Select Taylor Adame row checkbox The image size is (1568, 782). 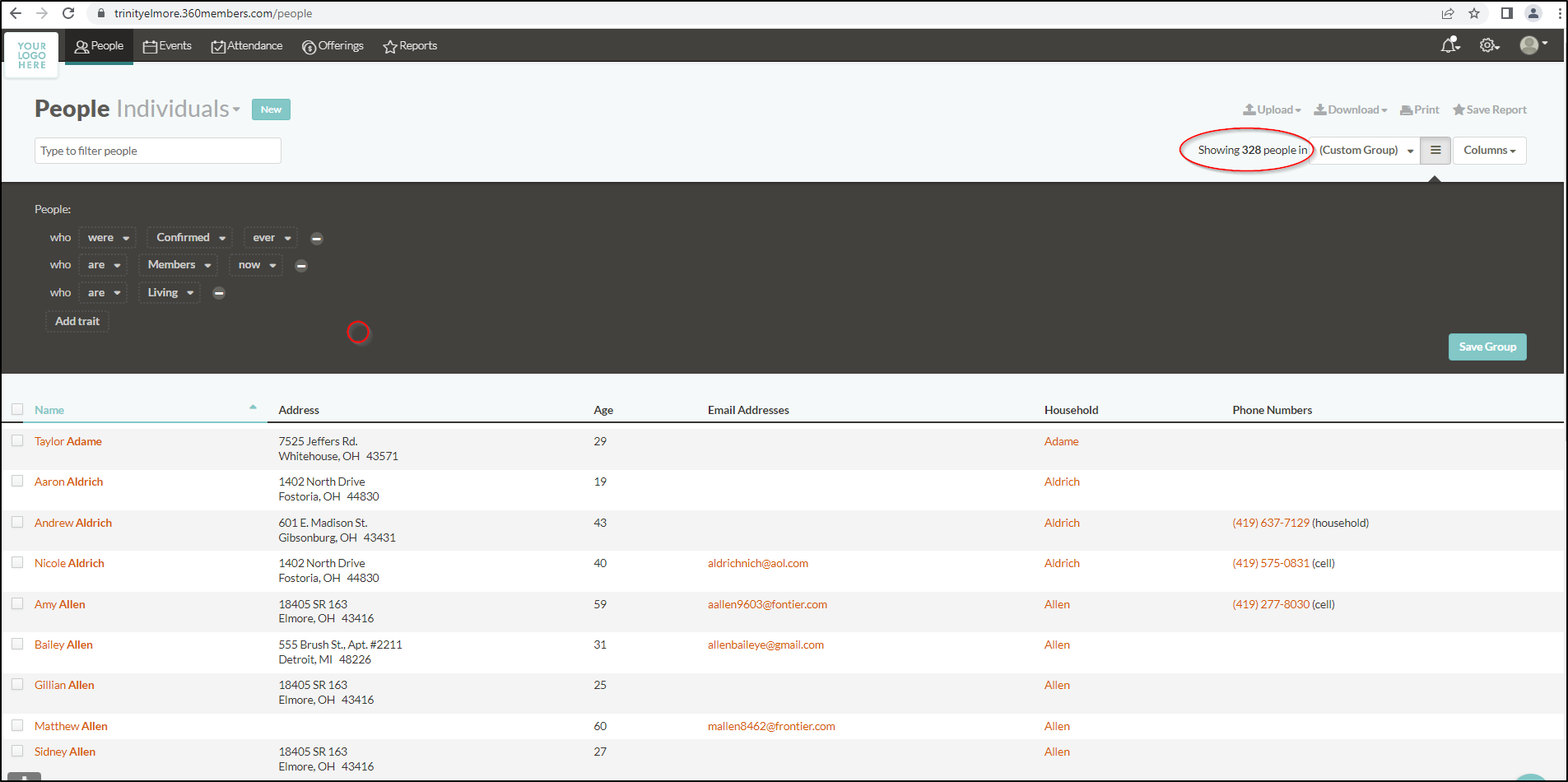tap(17, 440)
